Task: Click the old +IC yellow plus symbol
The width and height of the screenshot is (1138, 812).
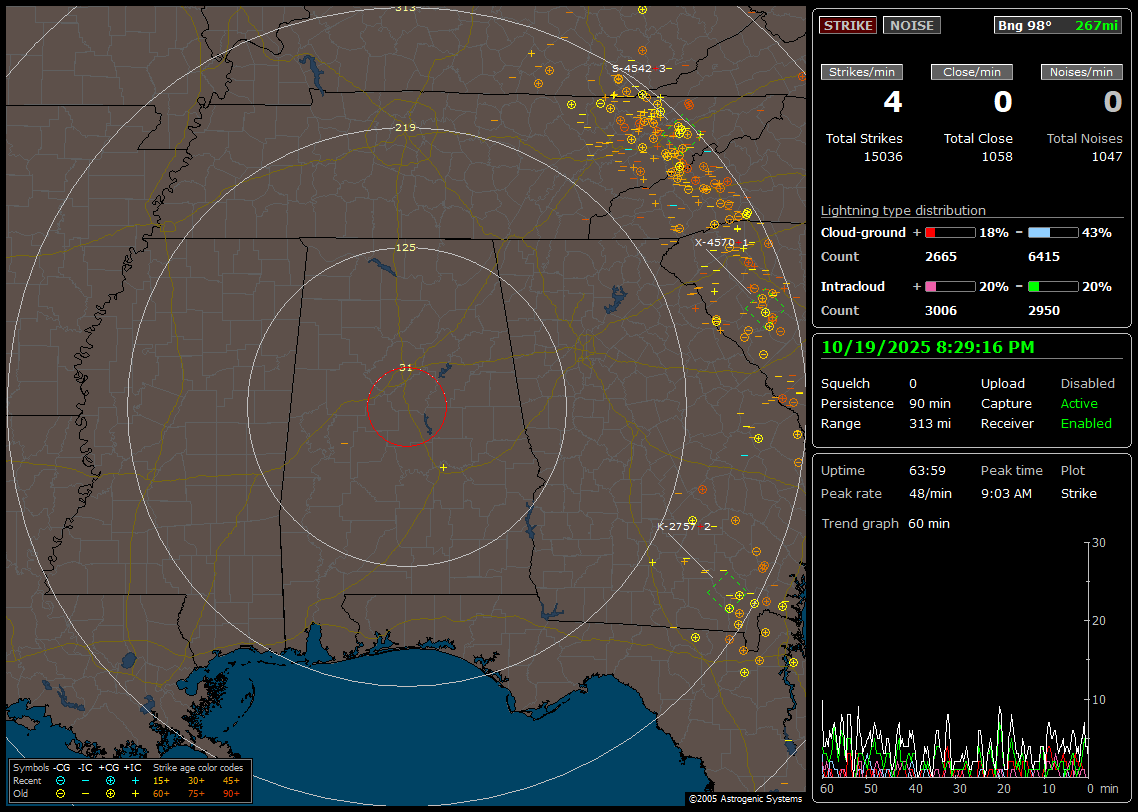Action: pos(135,793)
